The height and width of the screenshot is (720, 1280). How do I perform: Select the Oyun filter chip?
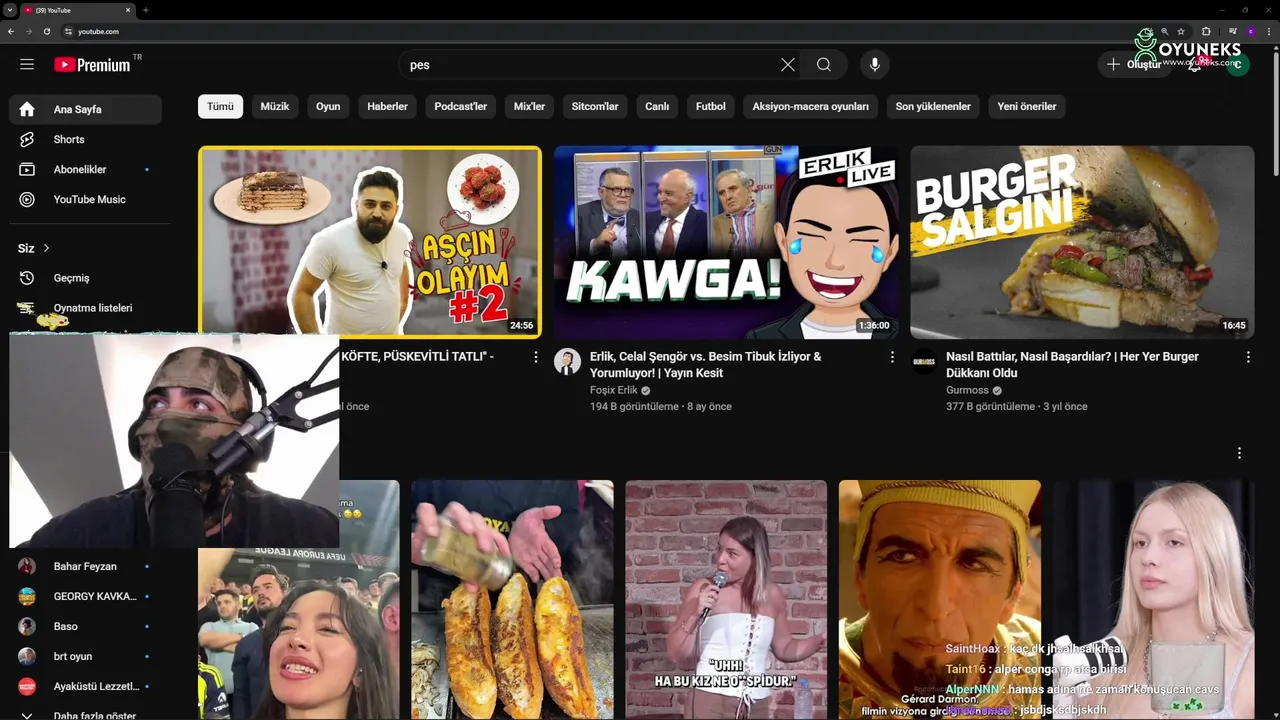328,106
